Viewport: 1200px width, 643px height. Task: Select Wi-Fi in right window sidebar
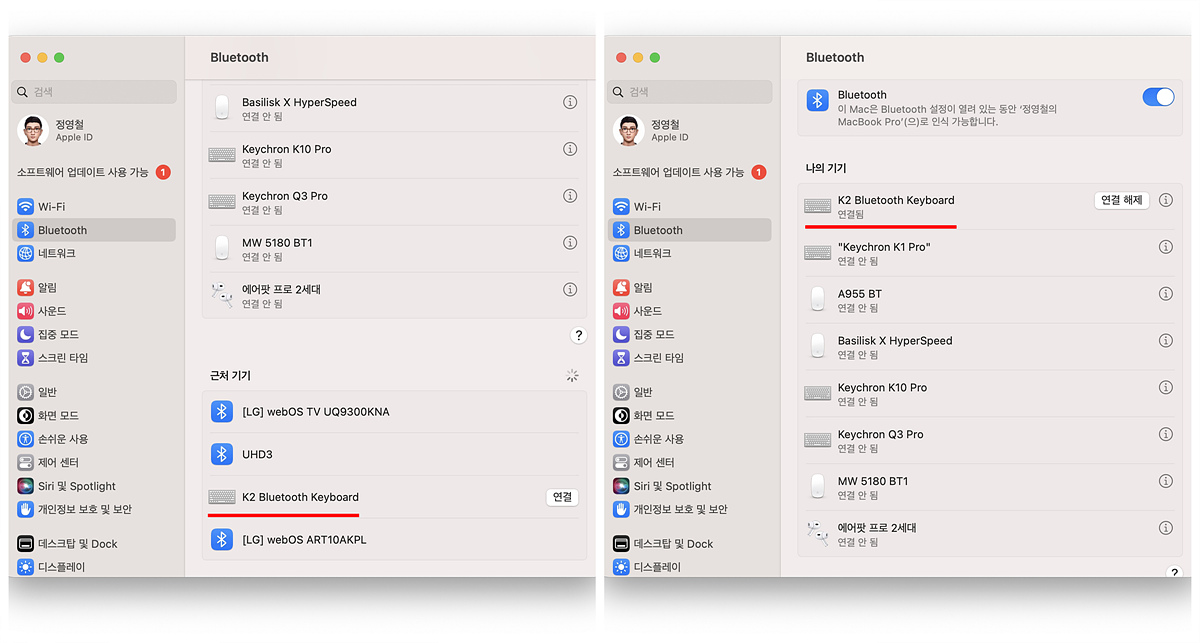(690, 206)
